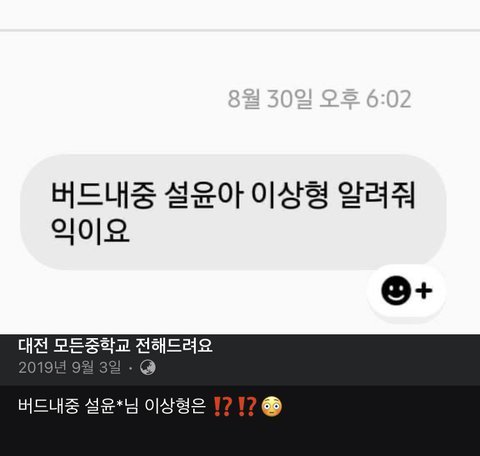Click the word 설윤아 inside the bubble

204,196
